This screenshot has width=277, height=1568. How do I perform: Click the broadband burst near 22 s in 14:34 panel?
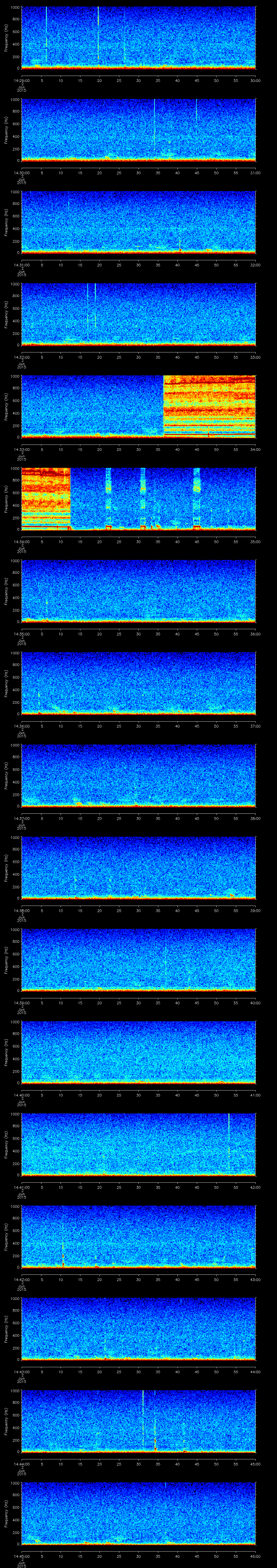point(108,499)
